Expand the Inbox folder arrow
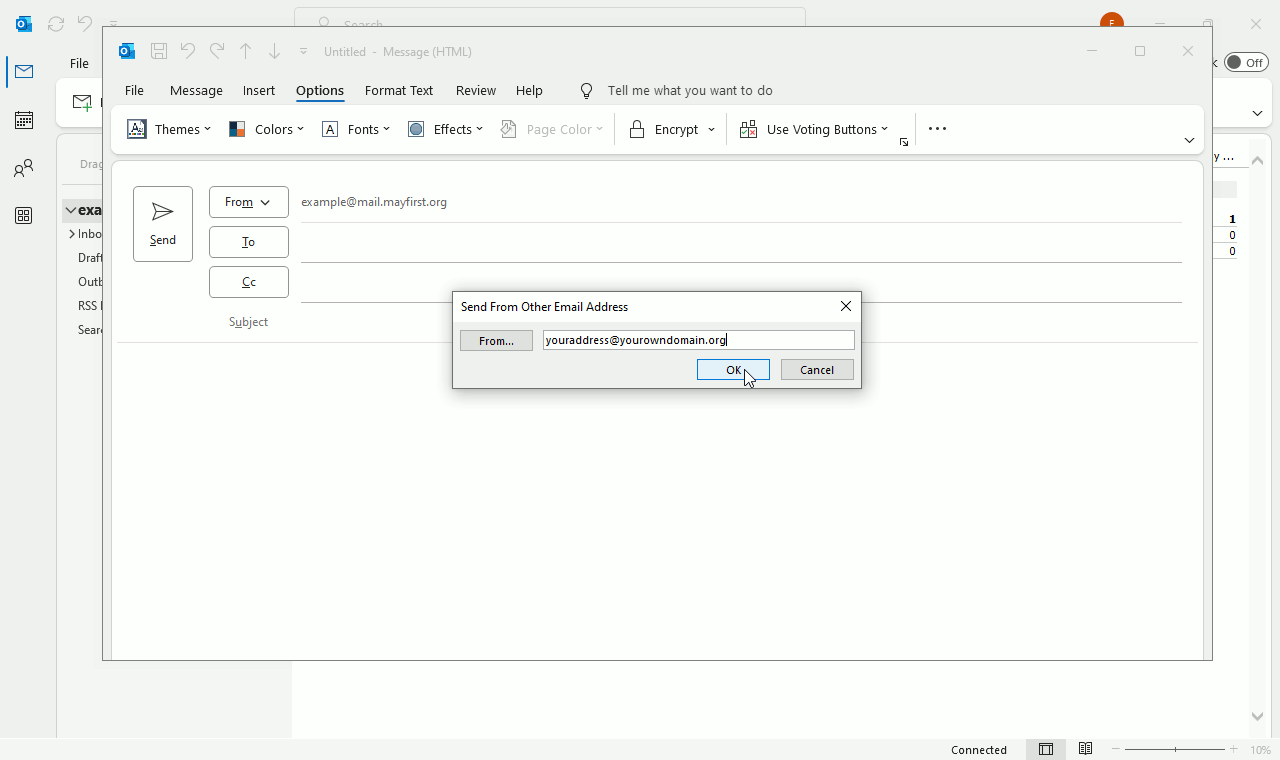Viewport: 1280px width, 760px height. click(x=72, y=234)
